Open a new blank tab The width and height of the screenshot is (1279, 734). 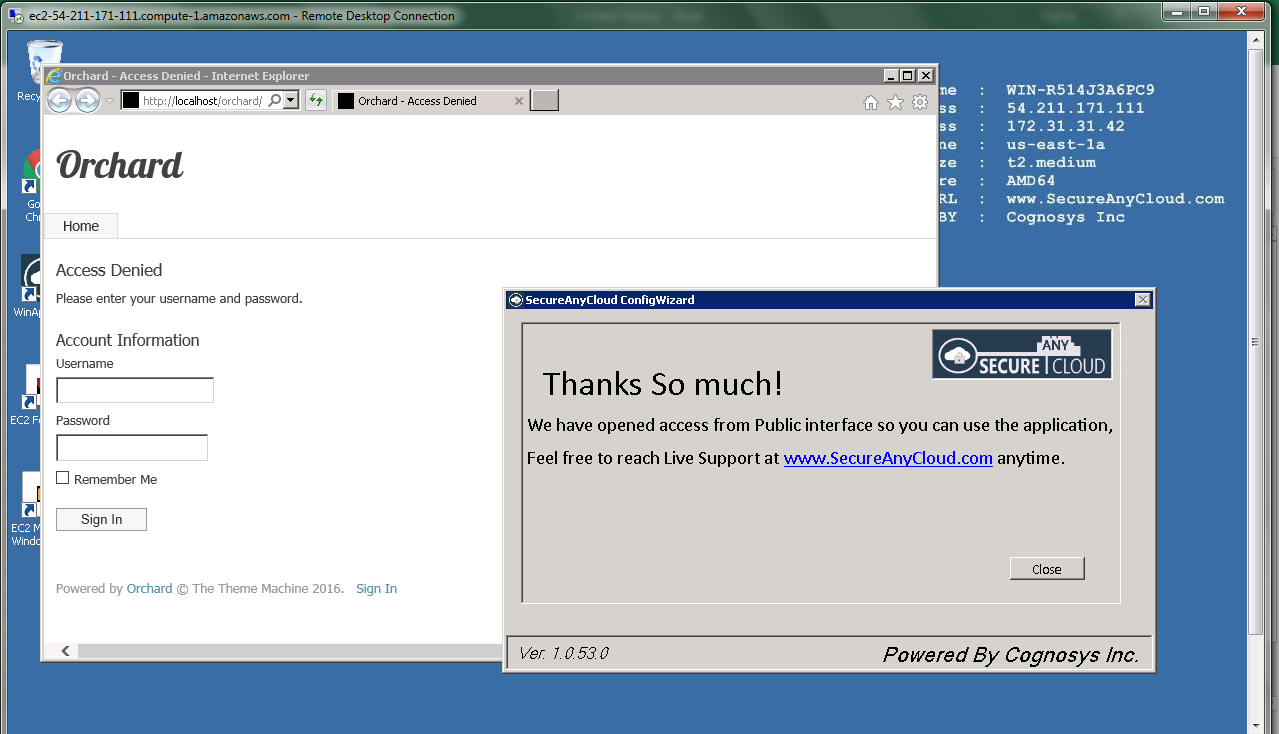(x=544, y=100)
